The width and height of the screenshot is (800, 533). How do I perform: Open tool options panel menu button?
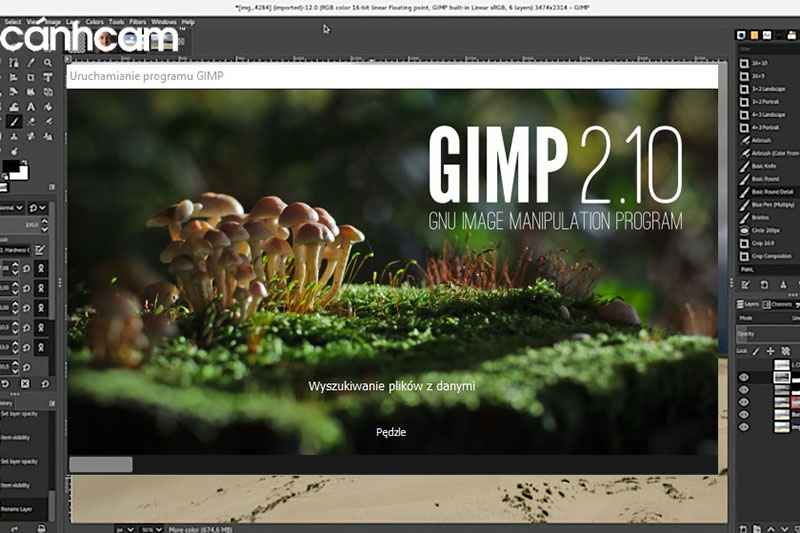coord(52,187)
